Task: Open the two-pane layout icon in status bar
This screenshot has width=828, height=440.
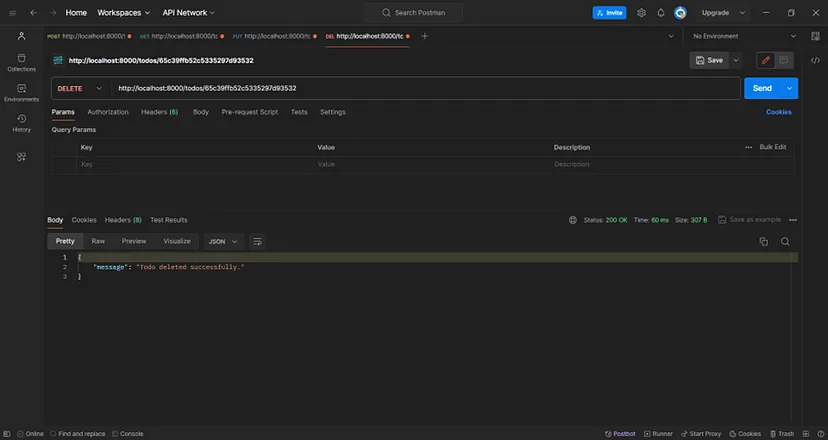Action: tap(806, 434)
